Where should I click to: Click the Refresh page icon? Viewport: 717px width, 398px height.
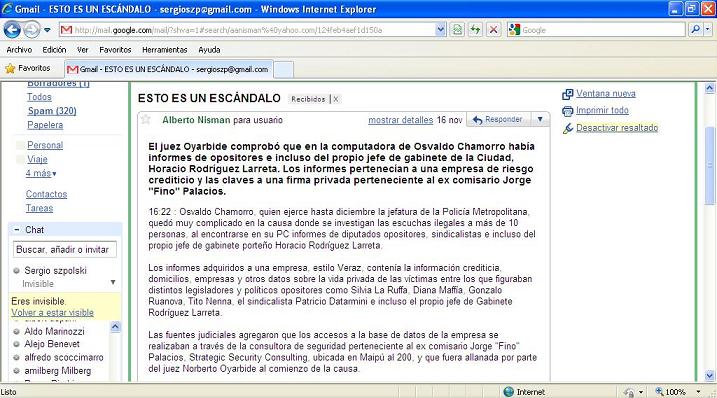pos(476,30)
